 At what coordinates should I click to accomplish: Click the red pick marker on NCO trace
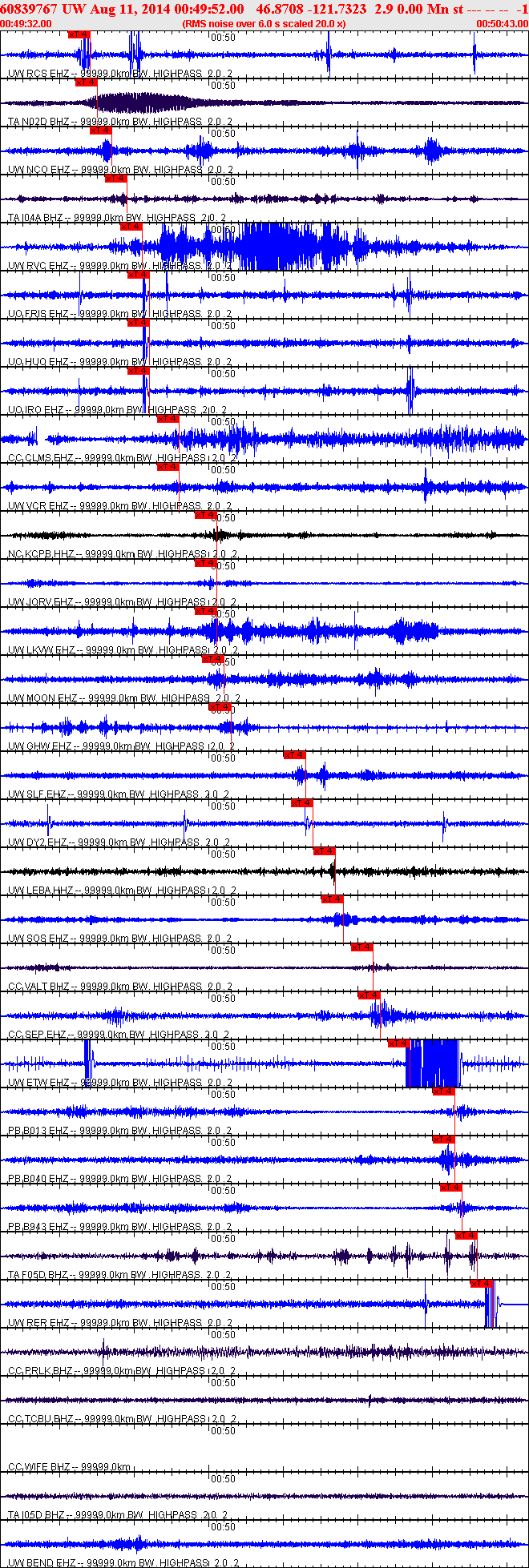pyautogui.click(x=101, y=131)
